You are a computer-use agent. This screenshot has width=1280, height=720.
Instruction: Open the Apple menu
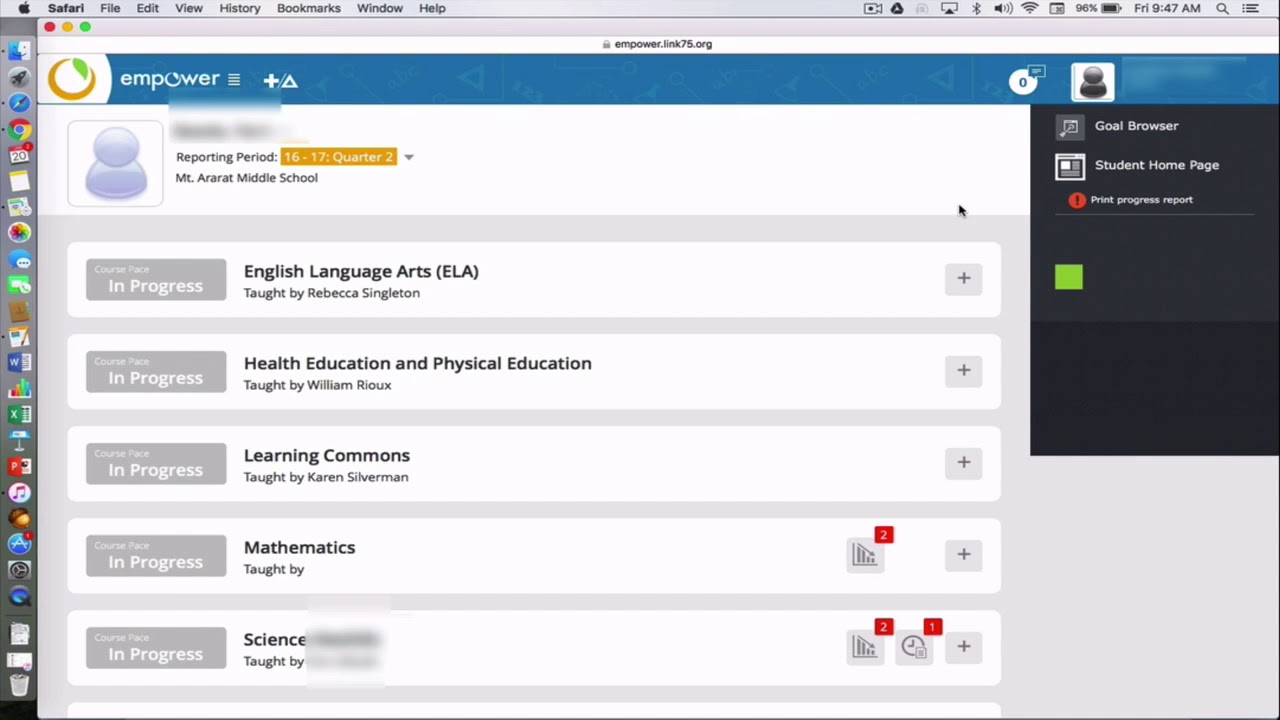pyautogui.click(x=24, y=8)
